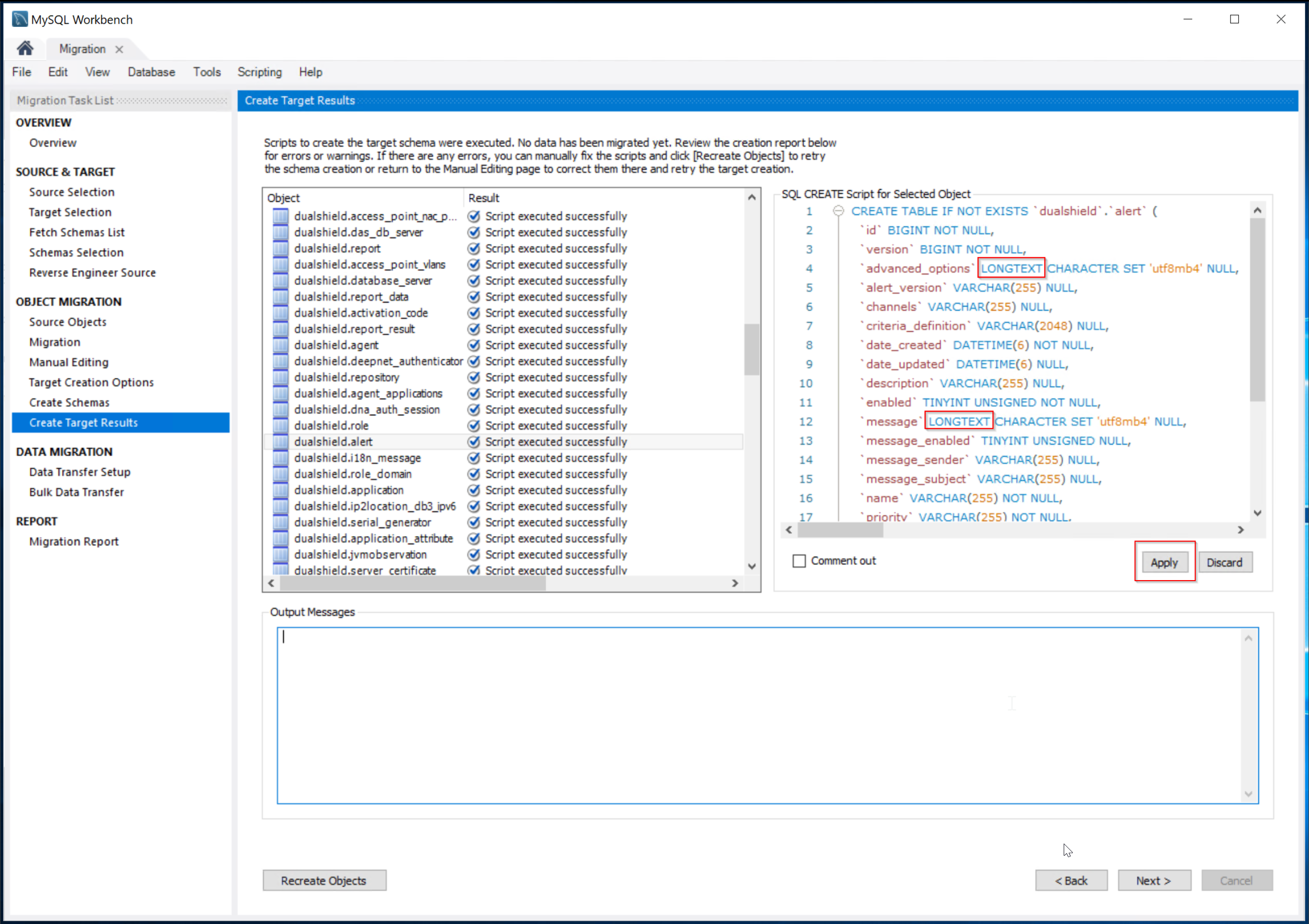Select Manual Editing in task list
The width and height of the screenshot is (1309, 924).
point(69,362)
